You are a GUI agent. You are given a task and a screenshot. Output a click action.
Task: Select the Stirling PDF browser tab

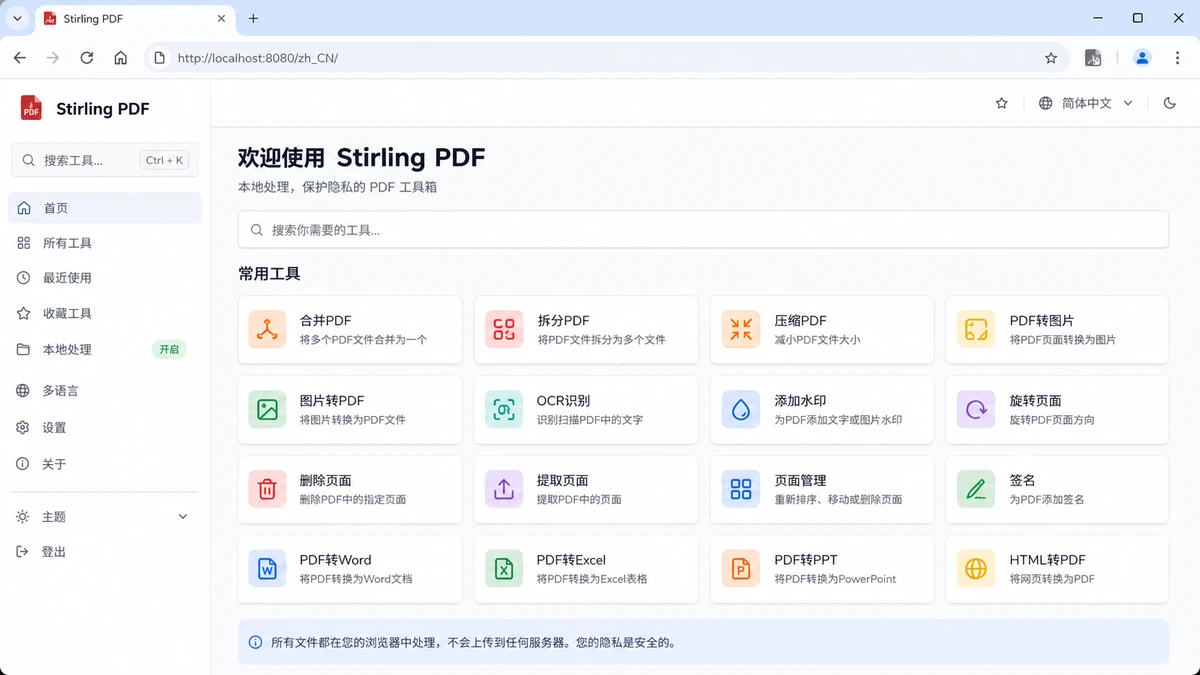click(x=135, y=19)
